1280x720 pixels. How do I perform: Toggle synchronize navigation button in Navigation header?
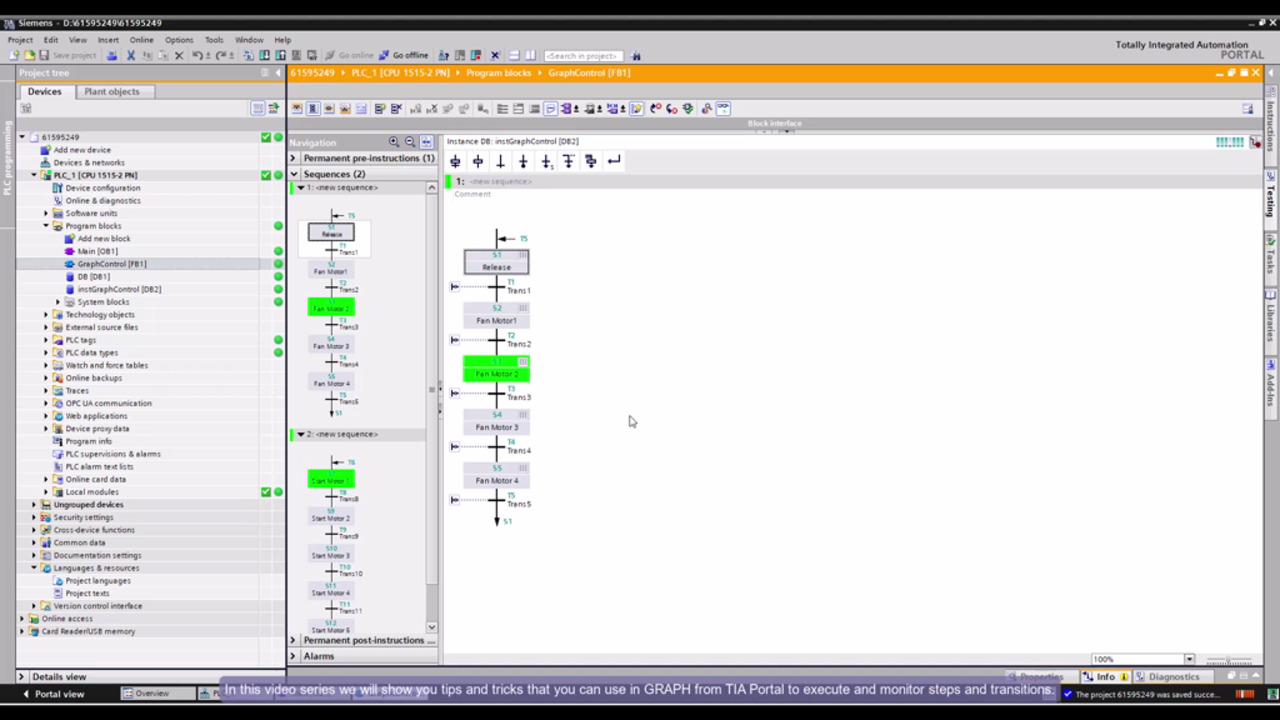coord(426,142)
